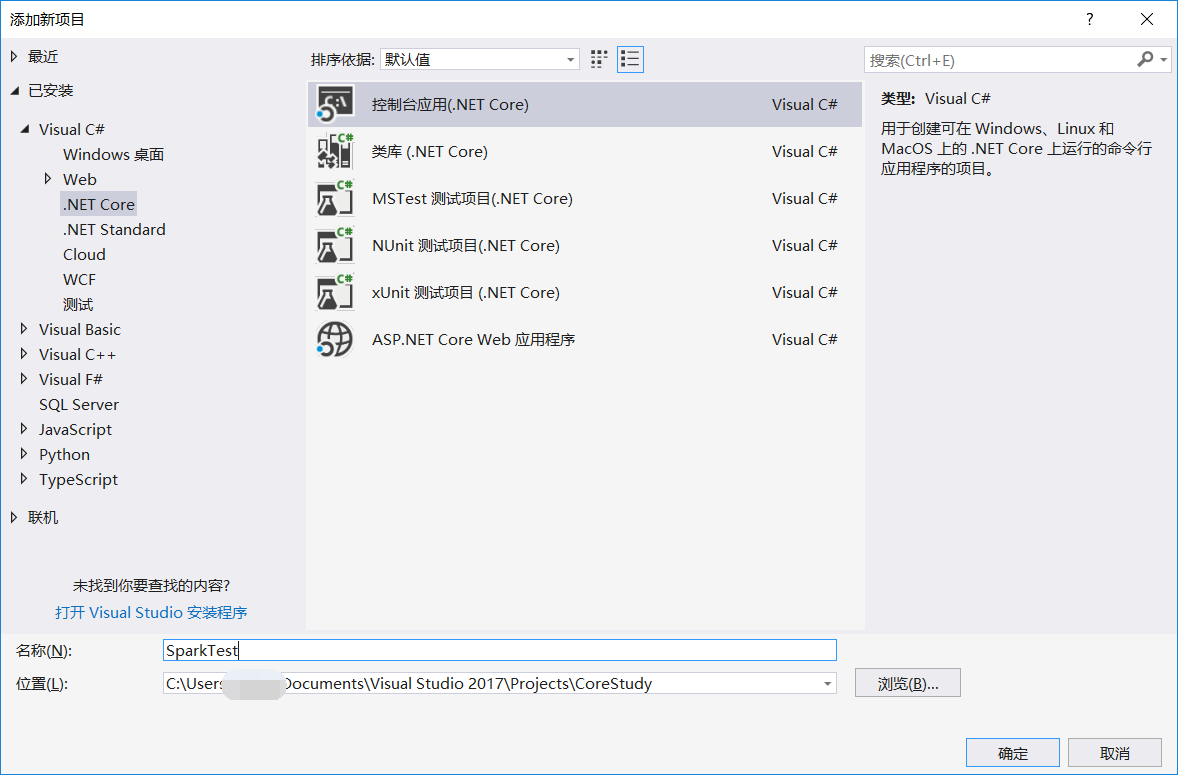Switch to medium icons list view
Image resolution: width=1178 pixels, height=775 pixels.
click(x=630, y=59)
